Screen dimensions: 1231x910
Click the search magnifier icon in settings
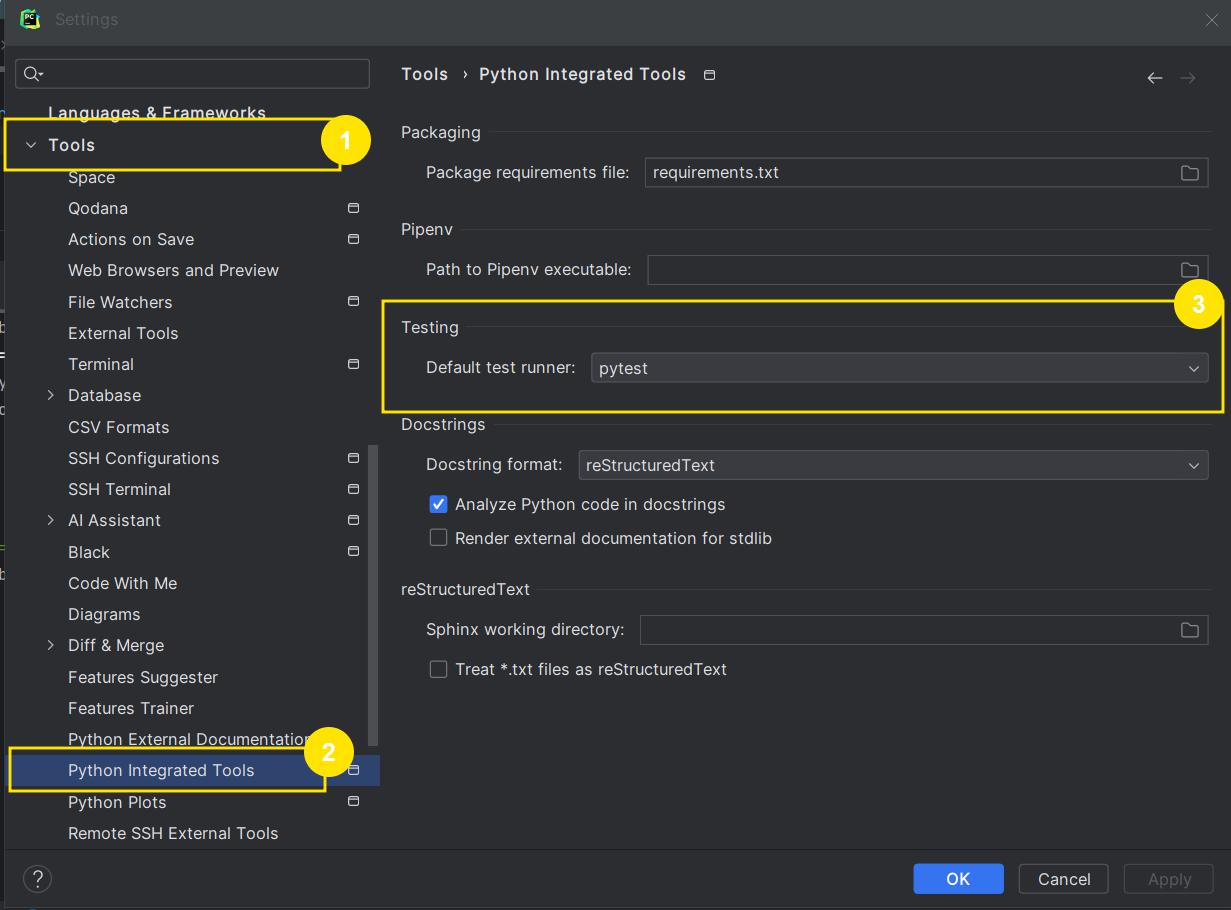[x=33, y=74]
